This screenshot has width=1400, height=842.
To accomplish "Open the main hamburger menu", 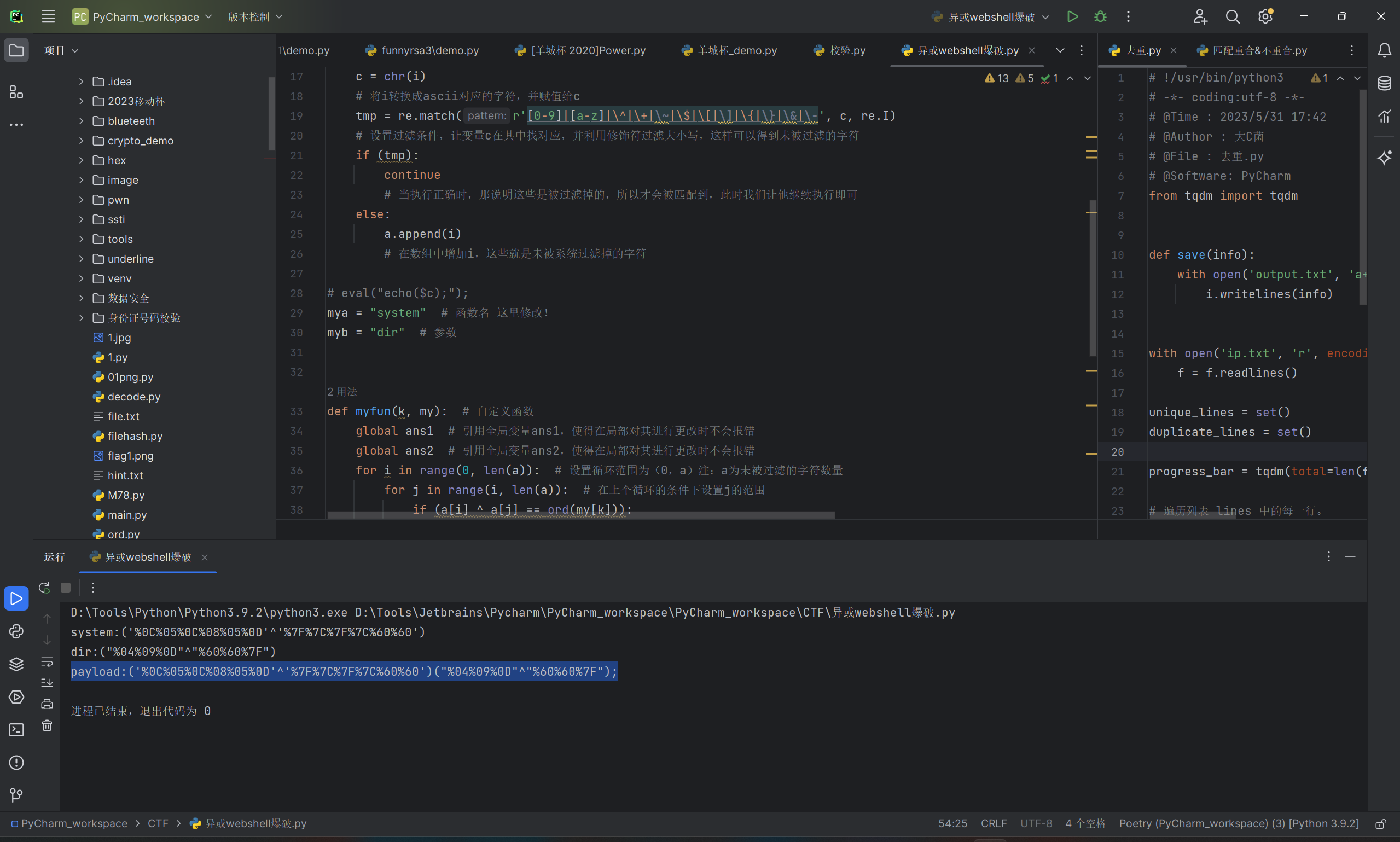I will [x=48, y=16].
